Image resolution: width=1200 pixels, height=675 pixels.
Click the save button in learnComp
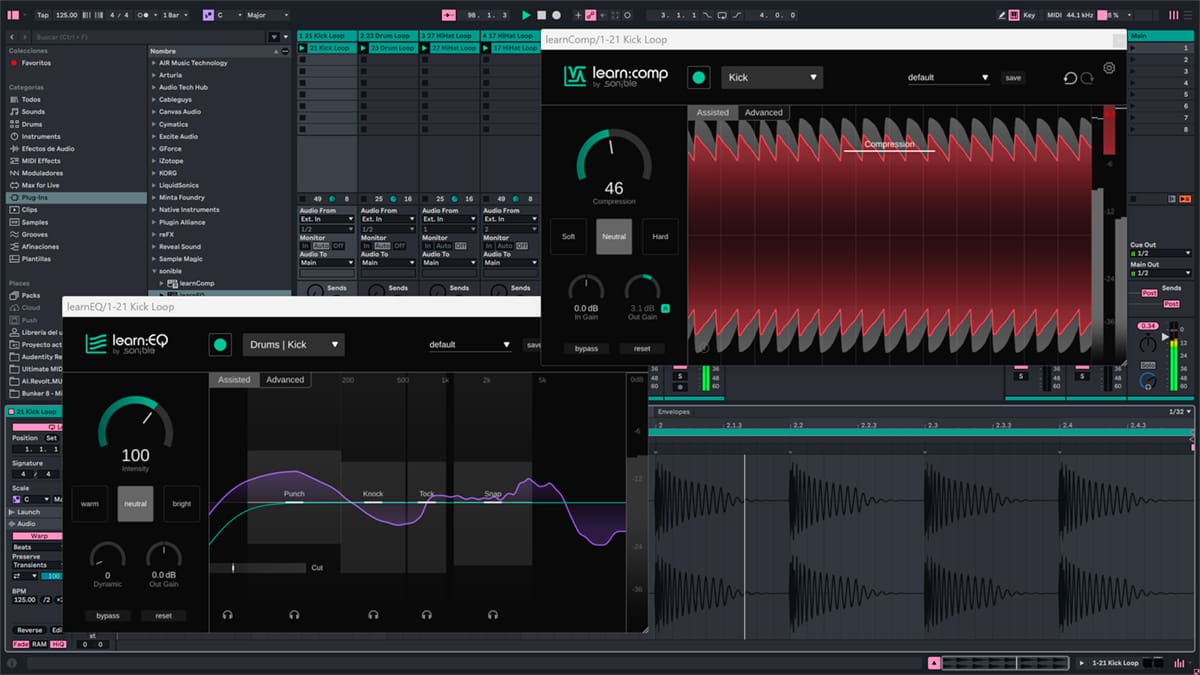[x=1013, y=78]
